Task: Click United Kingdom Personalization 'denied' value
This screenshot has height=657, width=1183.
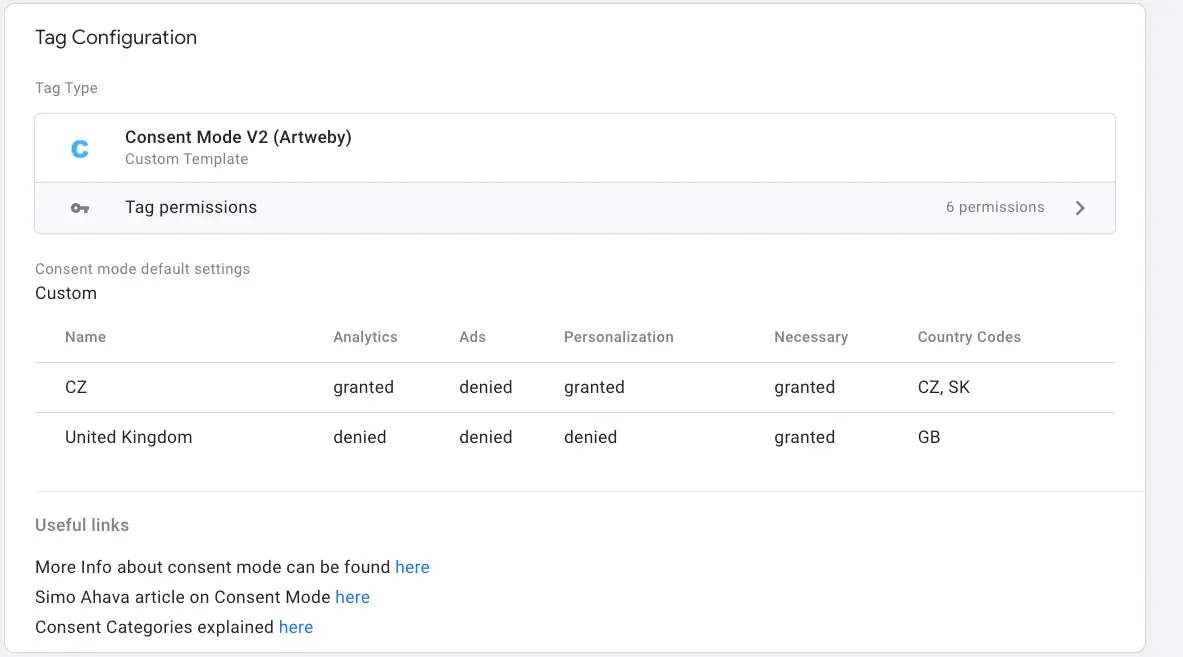Action: 591,437
